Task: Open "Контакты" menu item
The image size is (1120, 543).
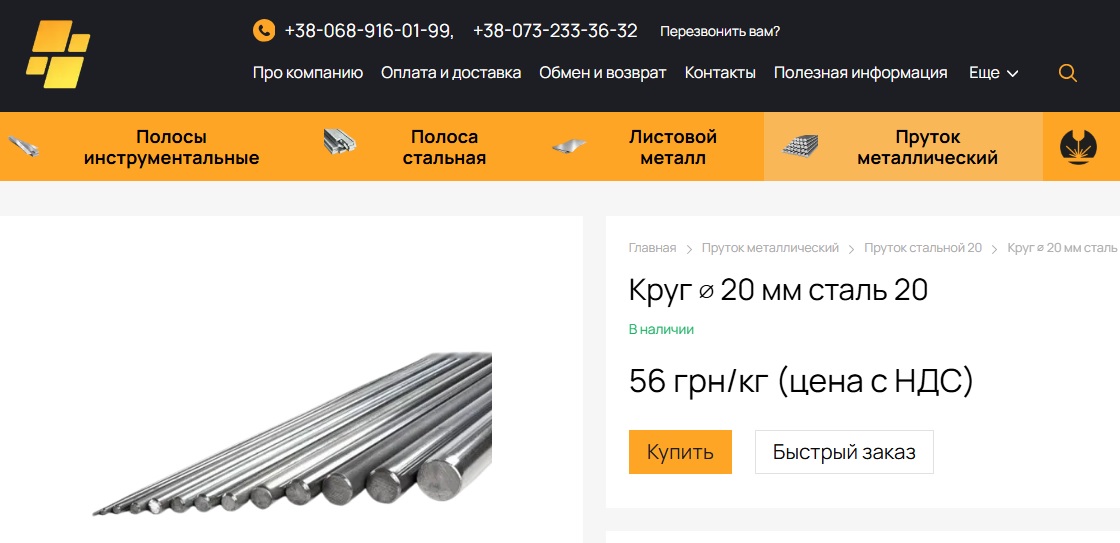Action: point(720,73)
